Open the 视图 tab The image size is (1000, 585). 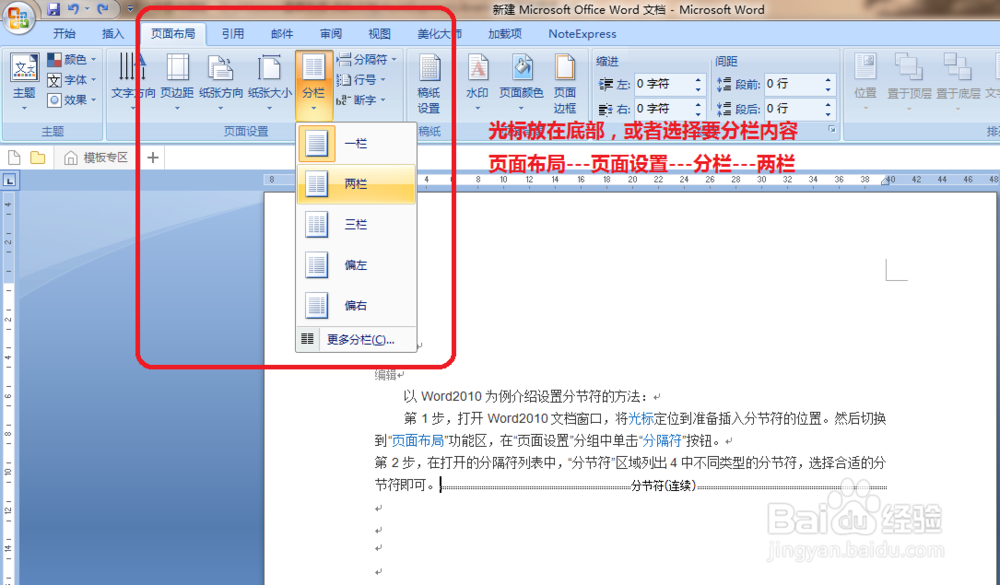point(379,34)
